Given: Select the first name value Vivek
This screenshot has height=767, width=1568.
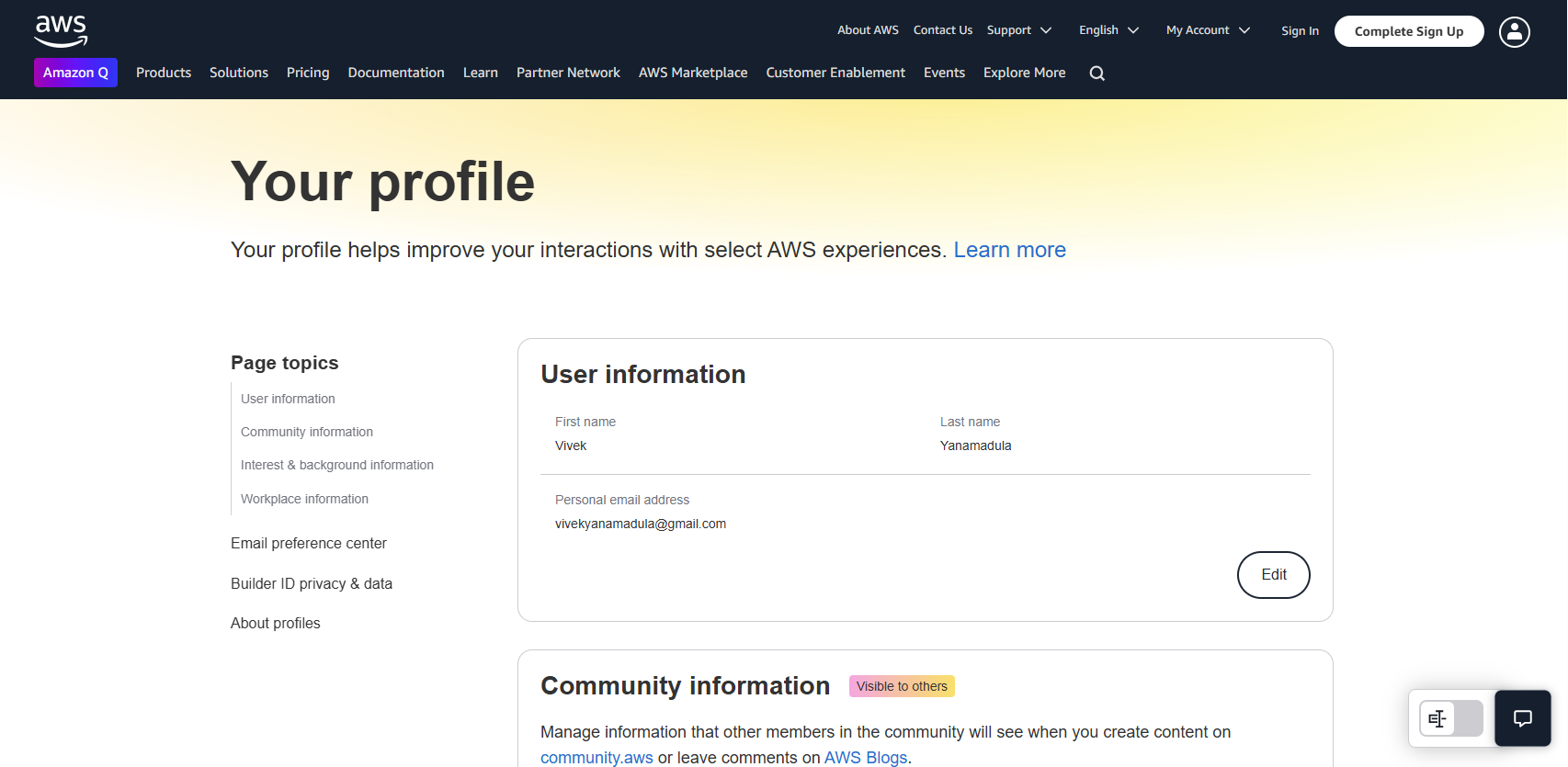Looking at the screenshot, I should (x=571, y=446).
